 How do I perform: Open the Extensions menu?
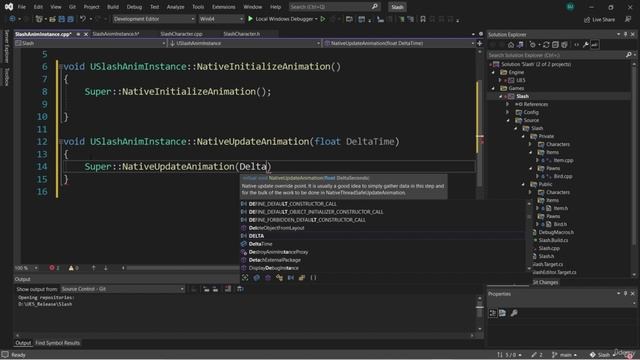(223, 7)
